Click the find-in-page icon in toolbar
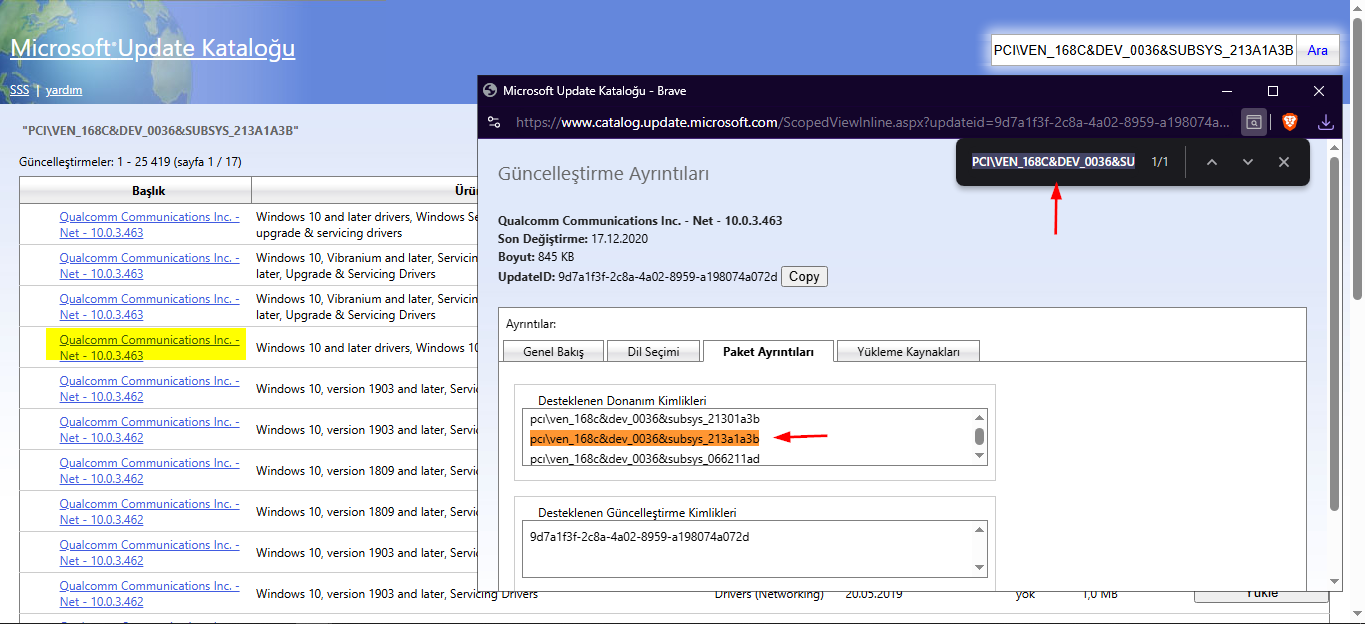The height and width of the screenshot is (624, 1365). pyautogui.click(x=1253, y=123)
